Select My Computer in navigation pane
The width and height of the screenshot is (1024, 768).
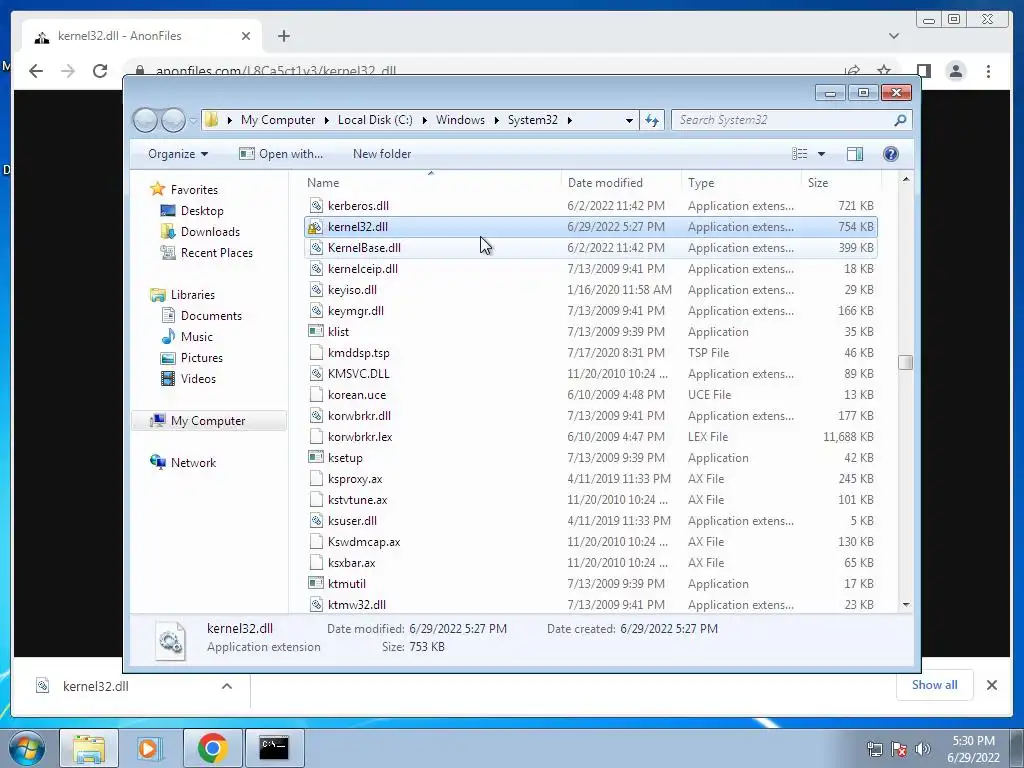[208, 421]
